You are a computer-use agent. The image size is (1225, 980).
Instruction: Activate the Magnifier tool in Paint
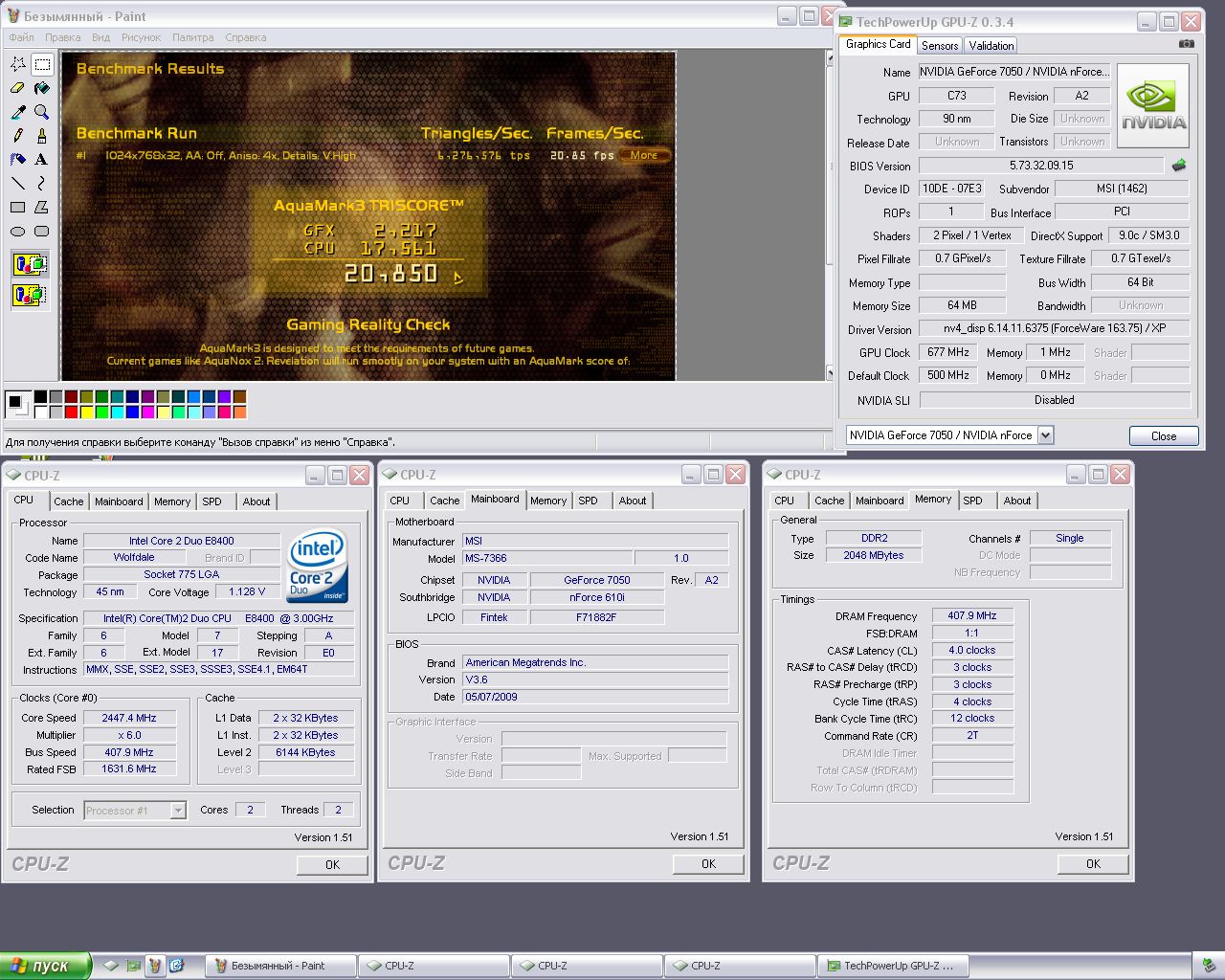click(42, 112)
